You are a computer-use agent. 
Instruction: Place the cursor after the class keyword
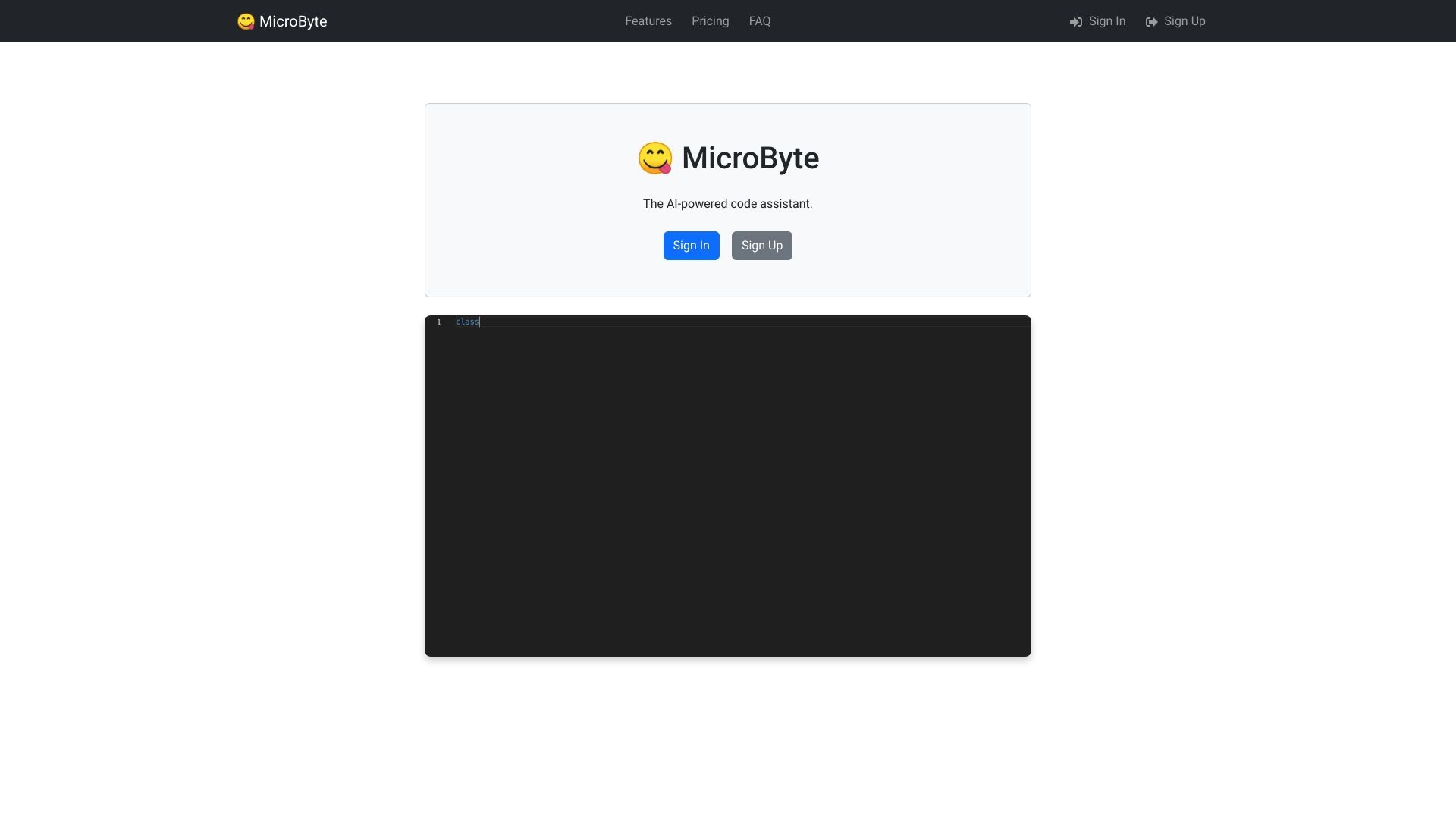click(x=479, y=322)
